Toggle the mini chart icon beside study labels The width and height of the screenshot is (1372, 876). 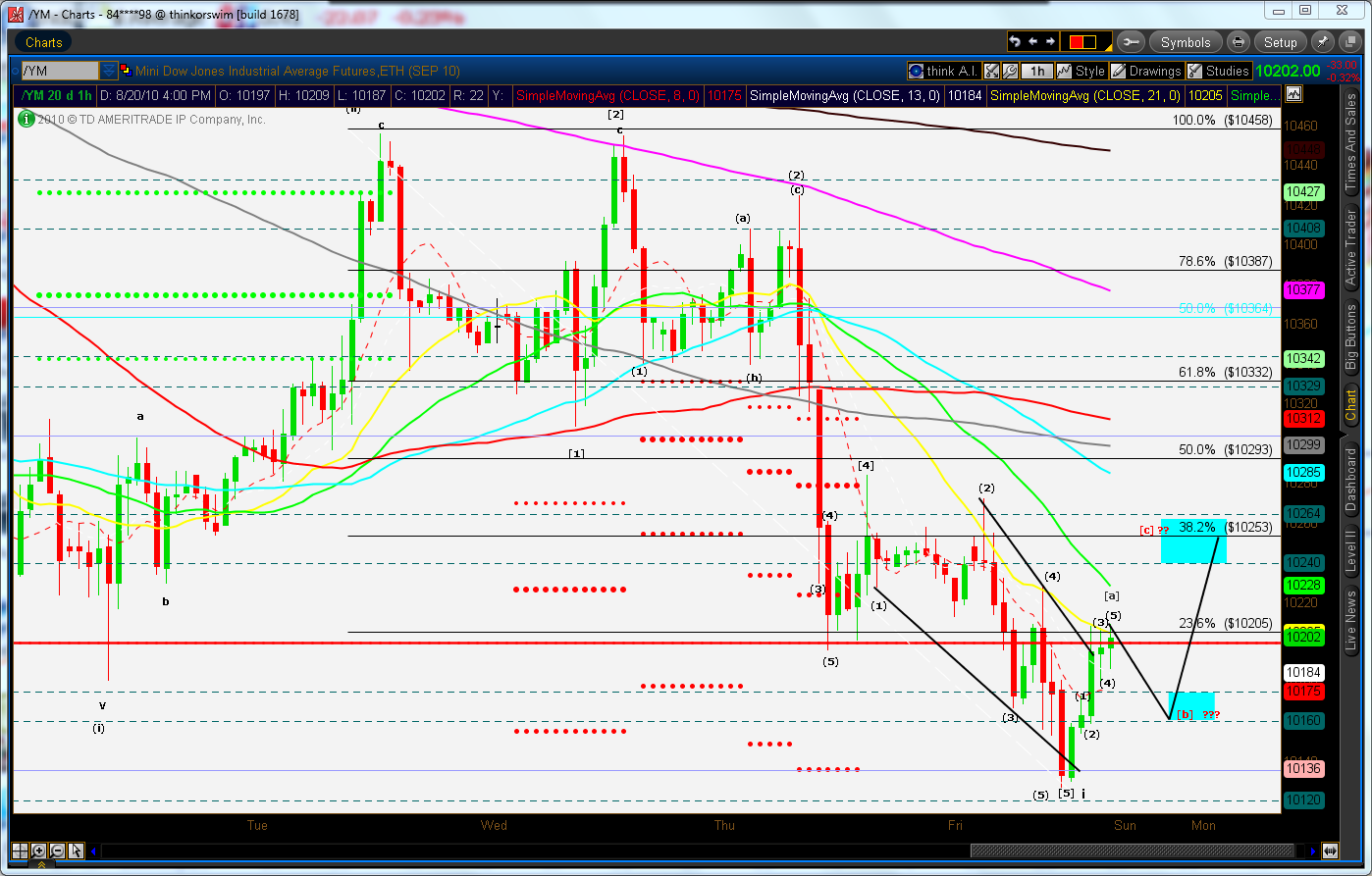(1293, 95)
